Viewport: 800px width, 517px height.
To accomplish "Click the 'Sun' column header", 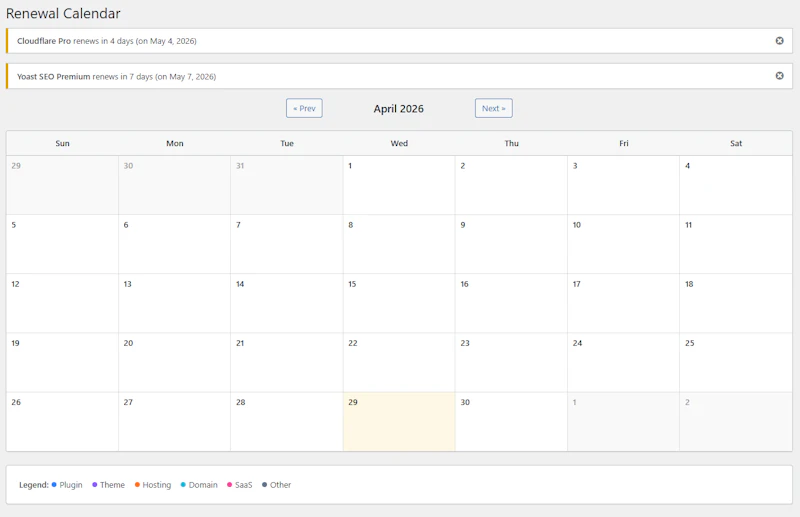I will click(62, 143).
